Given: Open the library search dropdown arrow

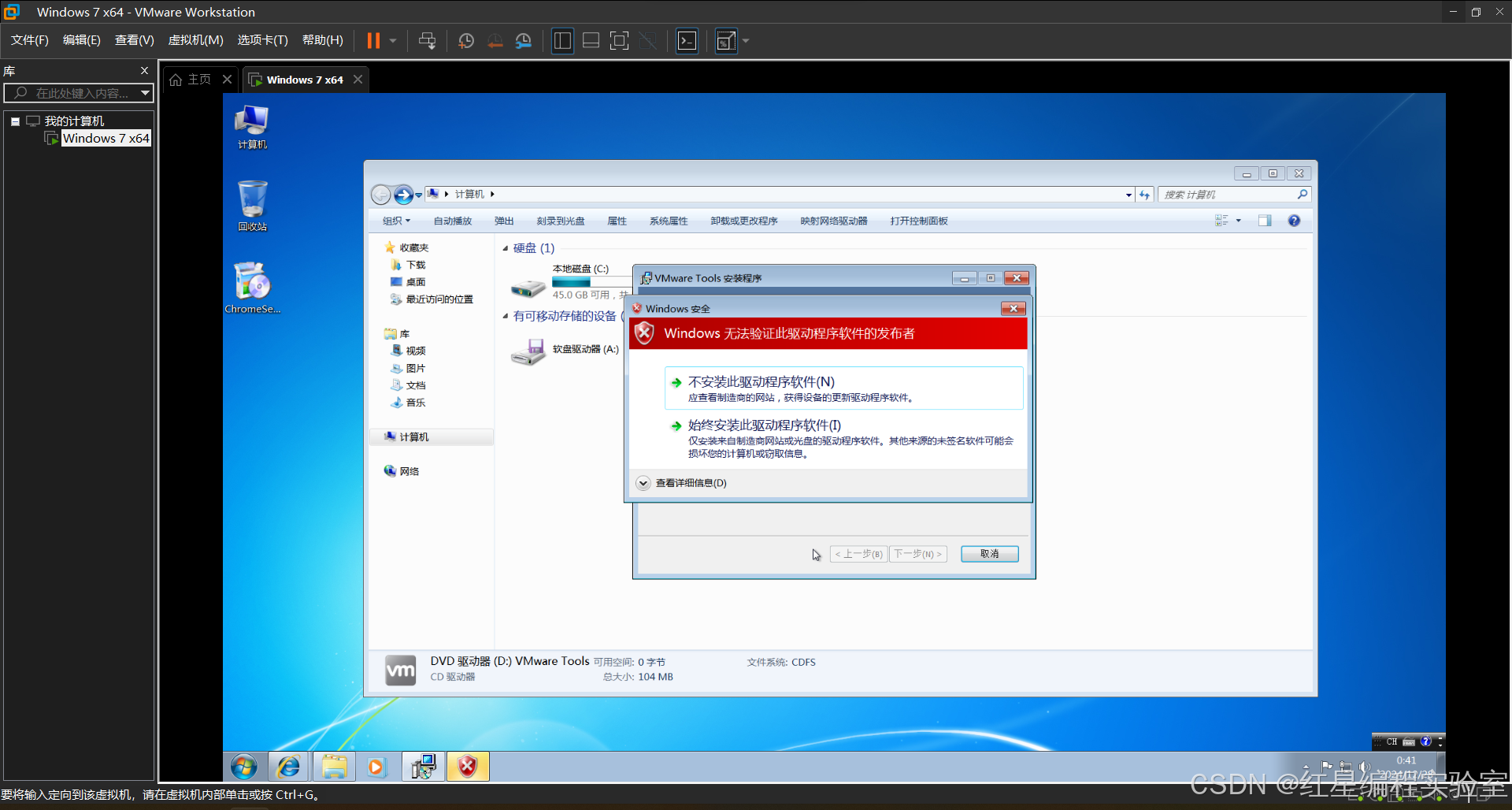Looking at the screenshot, I should pos(145,93).
